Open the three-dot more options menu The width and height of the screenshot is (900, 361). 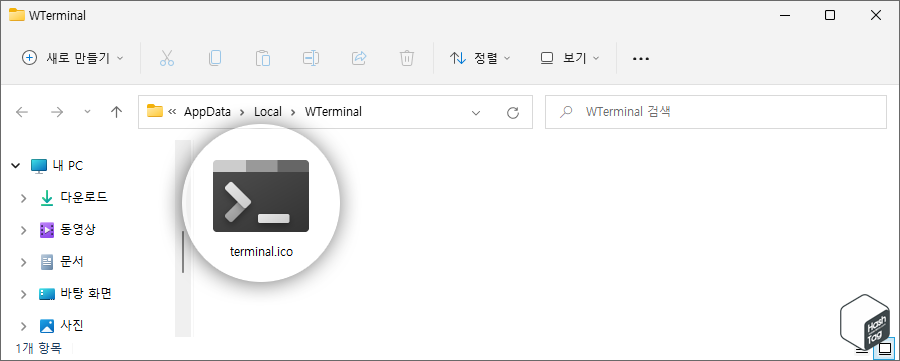641,59
